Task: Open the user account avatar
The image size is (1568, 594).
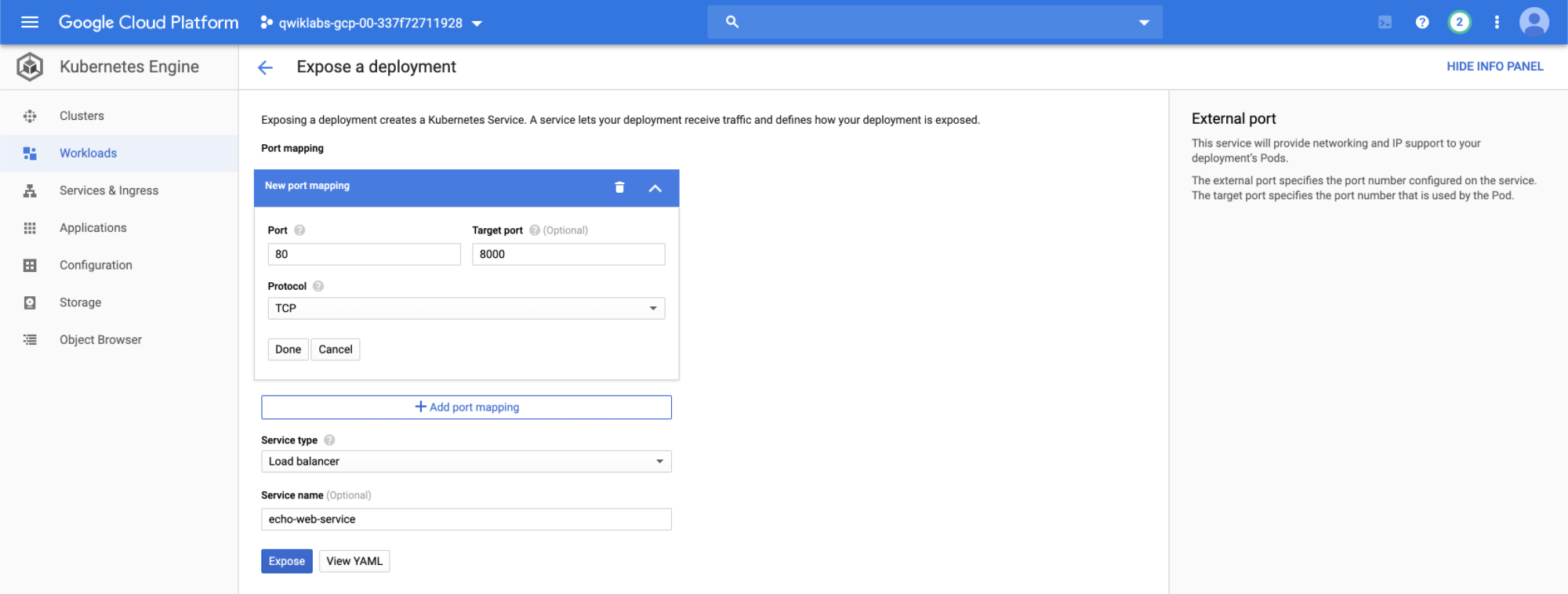Action: click(x=1534, y=22)
